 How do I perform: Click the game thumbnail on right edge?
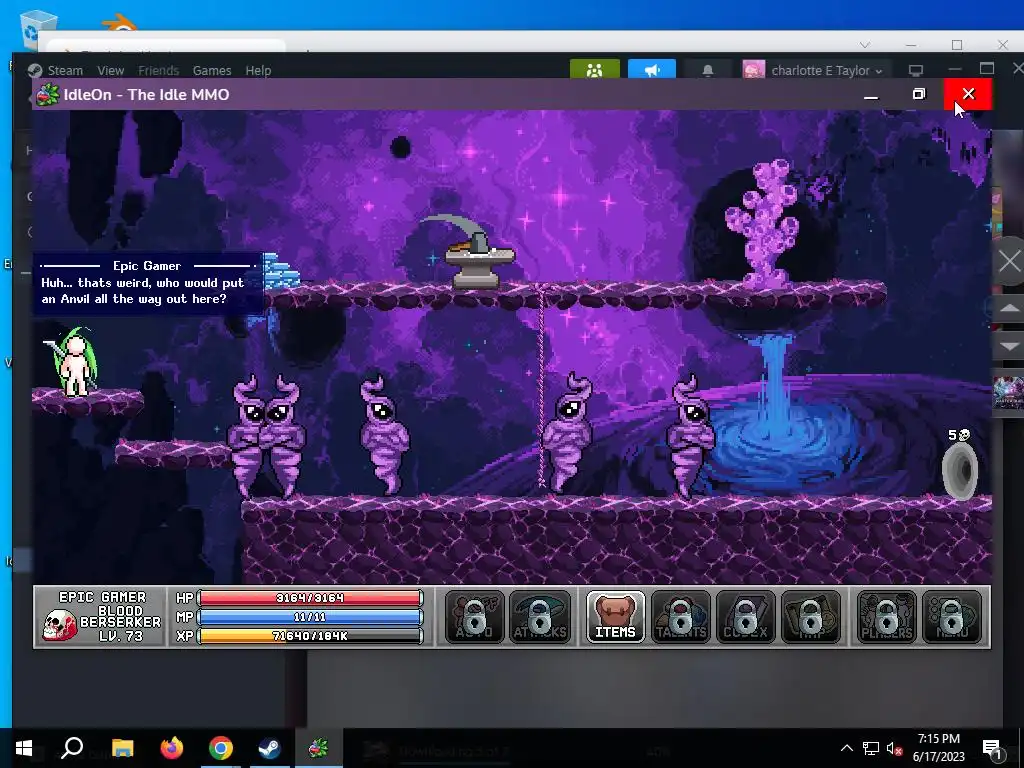1008,390
